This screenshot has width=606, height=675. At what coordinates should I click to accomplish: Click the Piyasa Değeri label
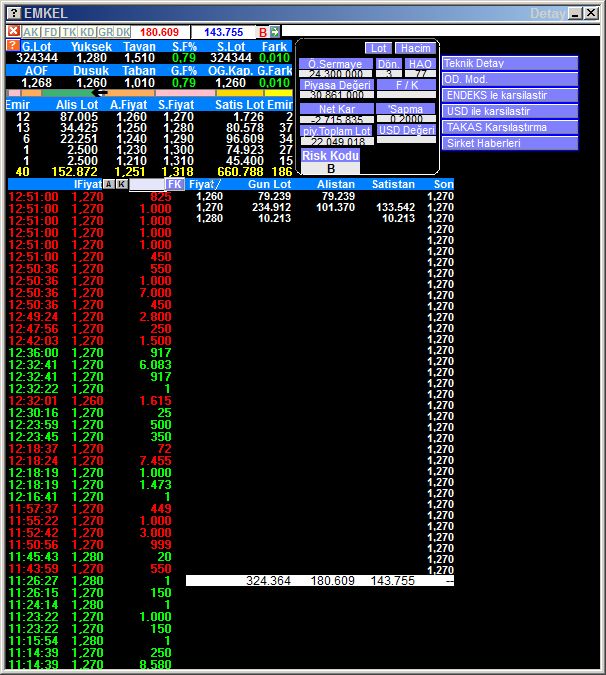pos(337,85)
